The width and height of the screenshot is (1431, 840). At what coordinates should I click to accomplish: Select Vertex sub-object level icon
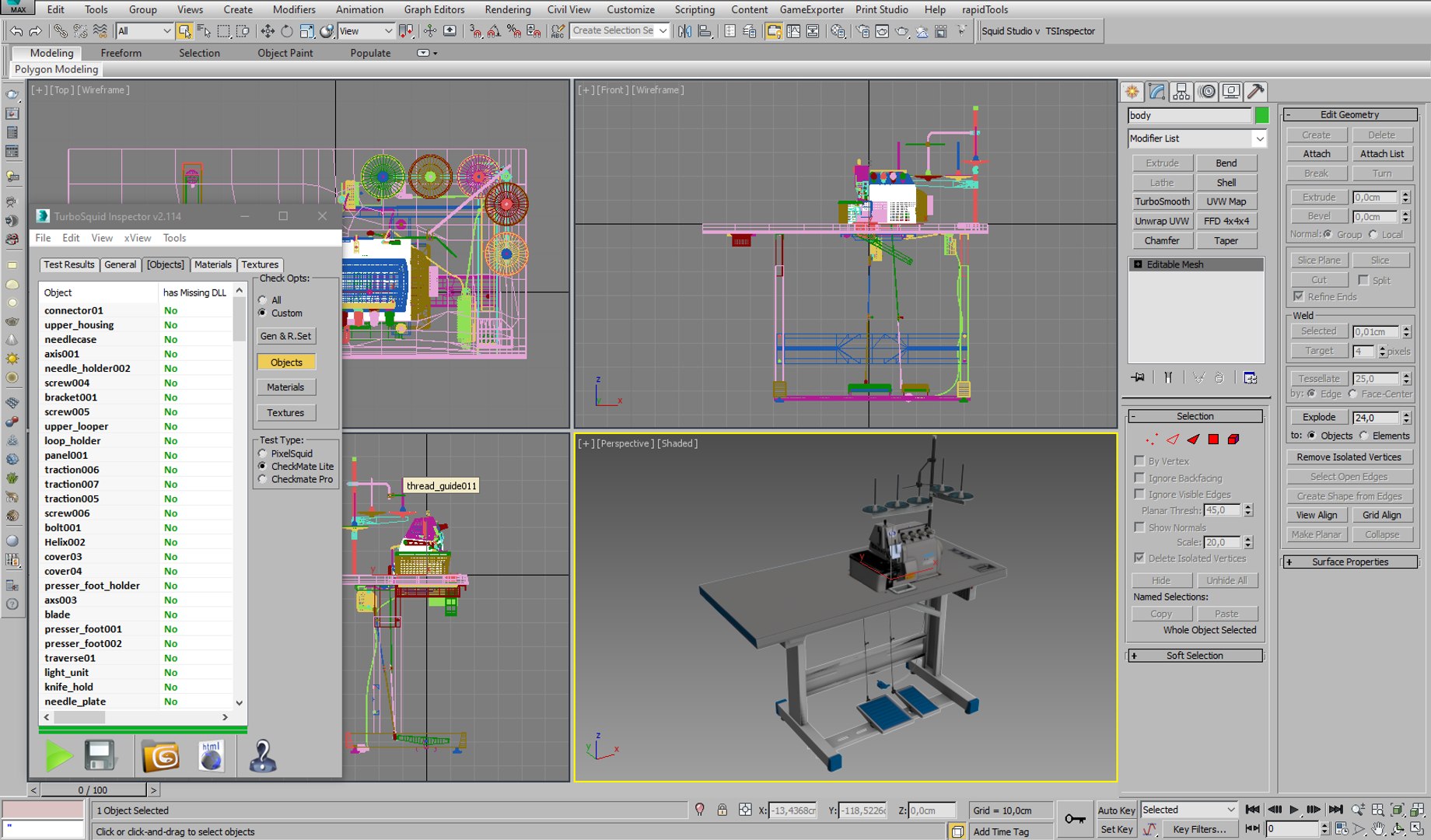[x=1152, y=439]
